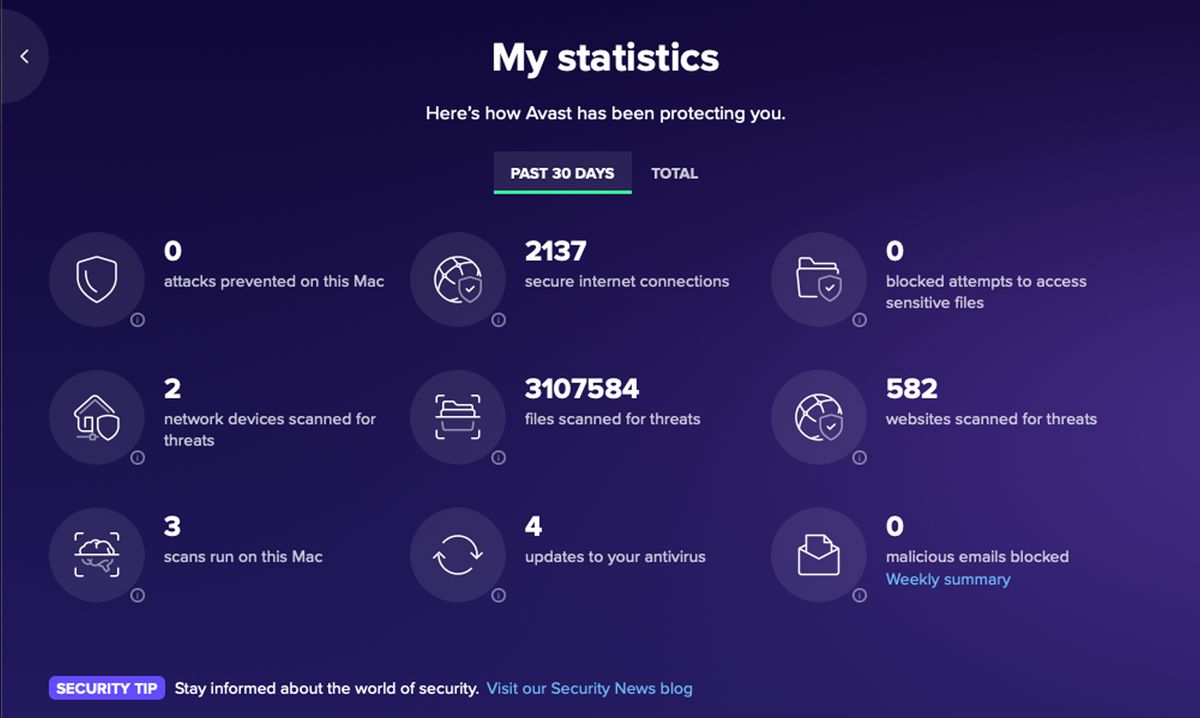
Task: Show info for secure internet connections
Action: pyautogui.click(x=498, y=320)
